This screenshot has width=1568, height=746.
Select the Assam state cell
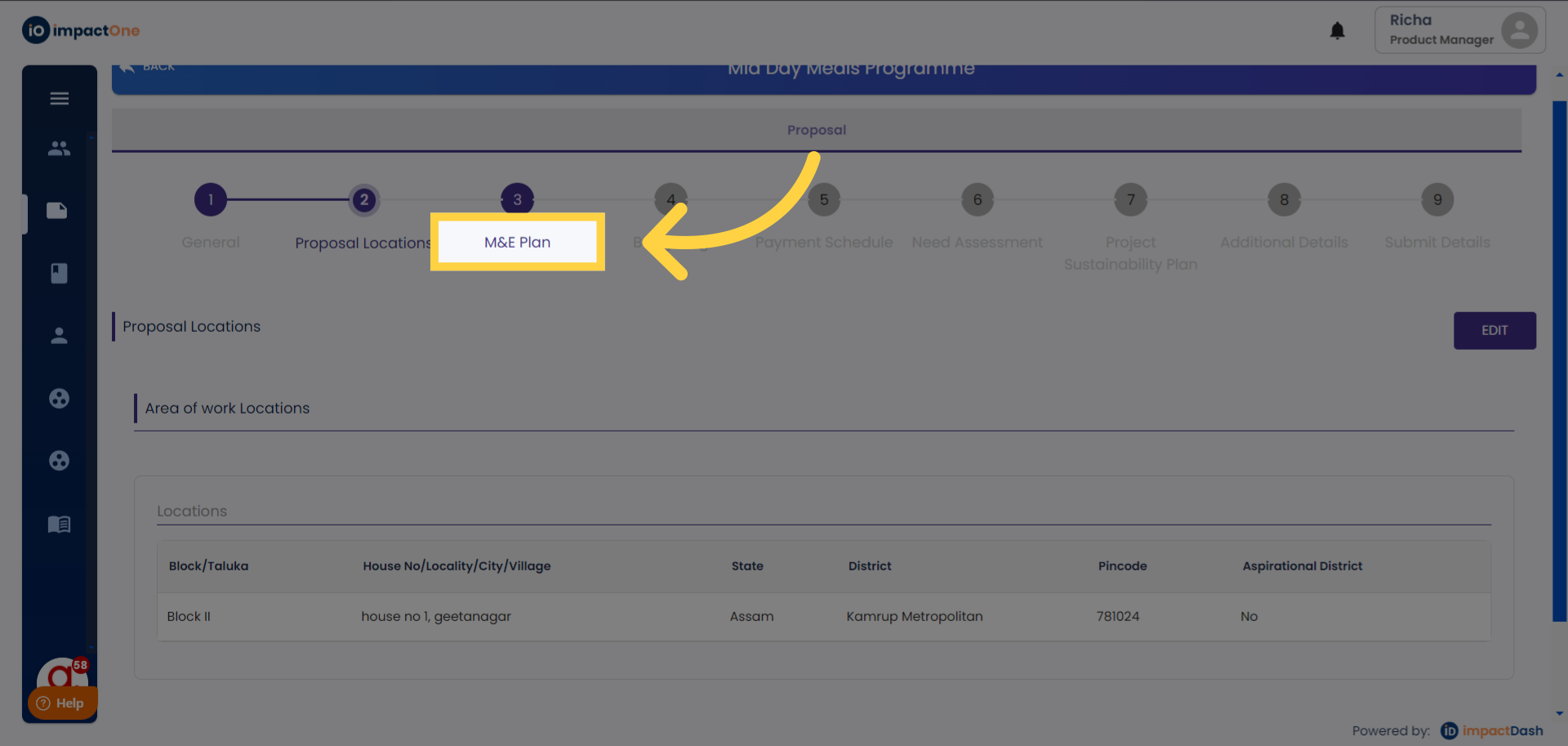click(752, 617)
